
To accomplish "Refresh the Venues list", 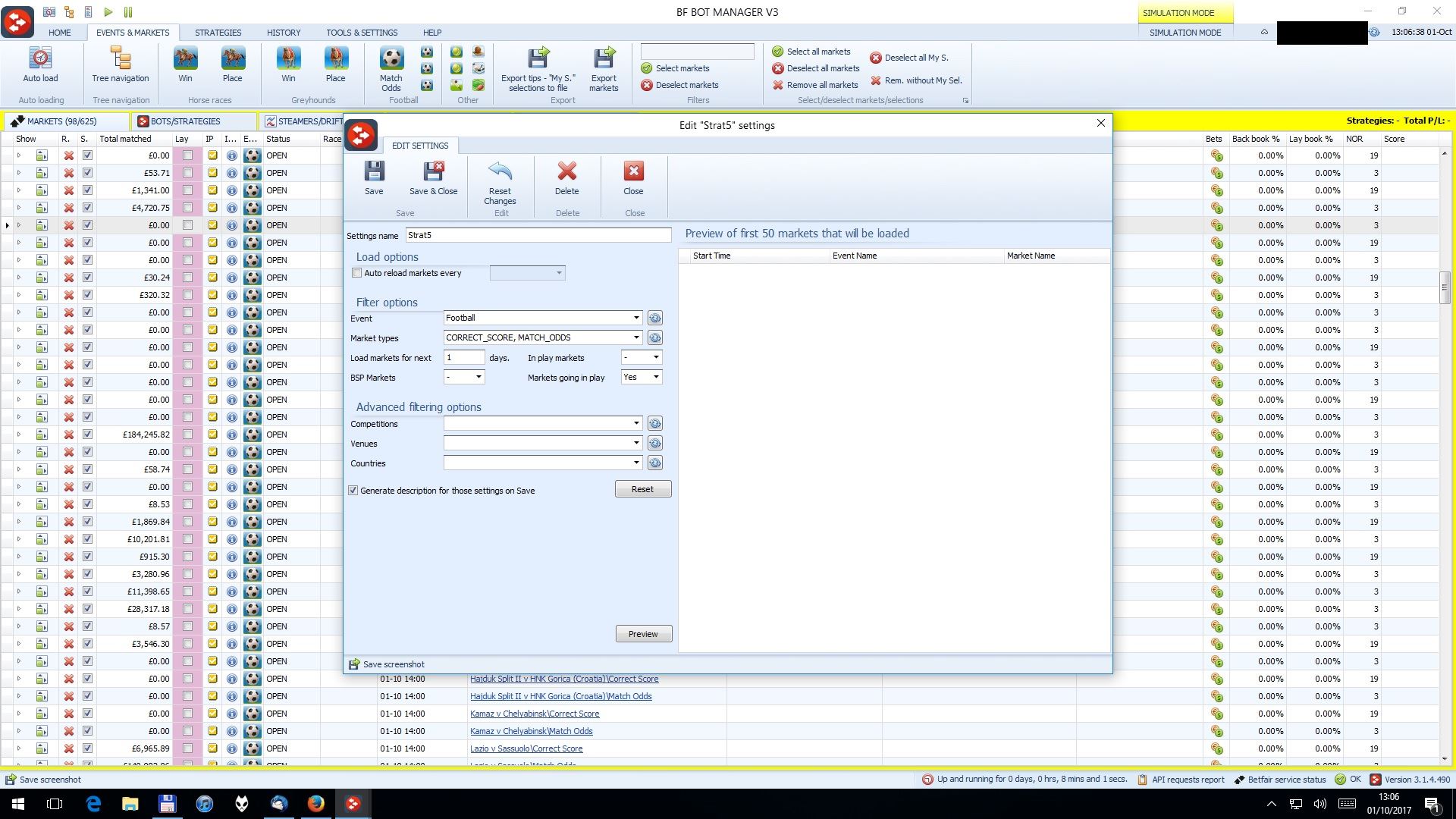I will pyautogui.click(x=655, y=443).
